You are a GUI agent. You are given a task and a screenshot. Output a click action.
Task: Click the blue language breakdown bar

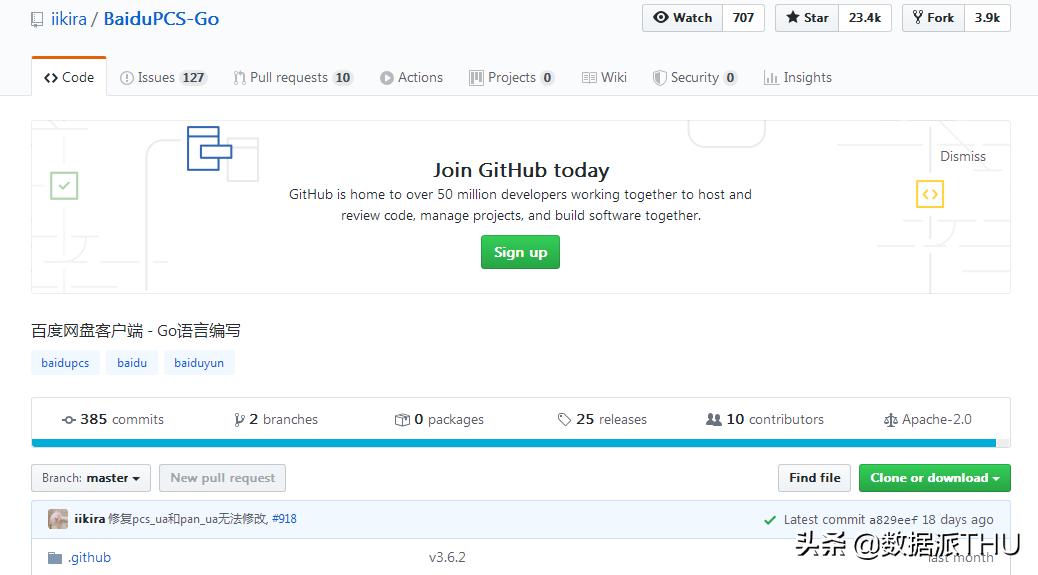pyautogui.click(x=514, y=443)
